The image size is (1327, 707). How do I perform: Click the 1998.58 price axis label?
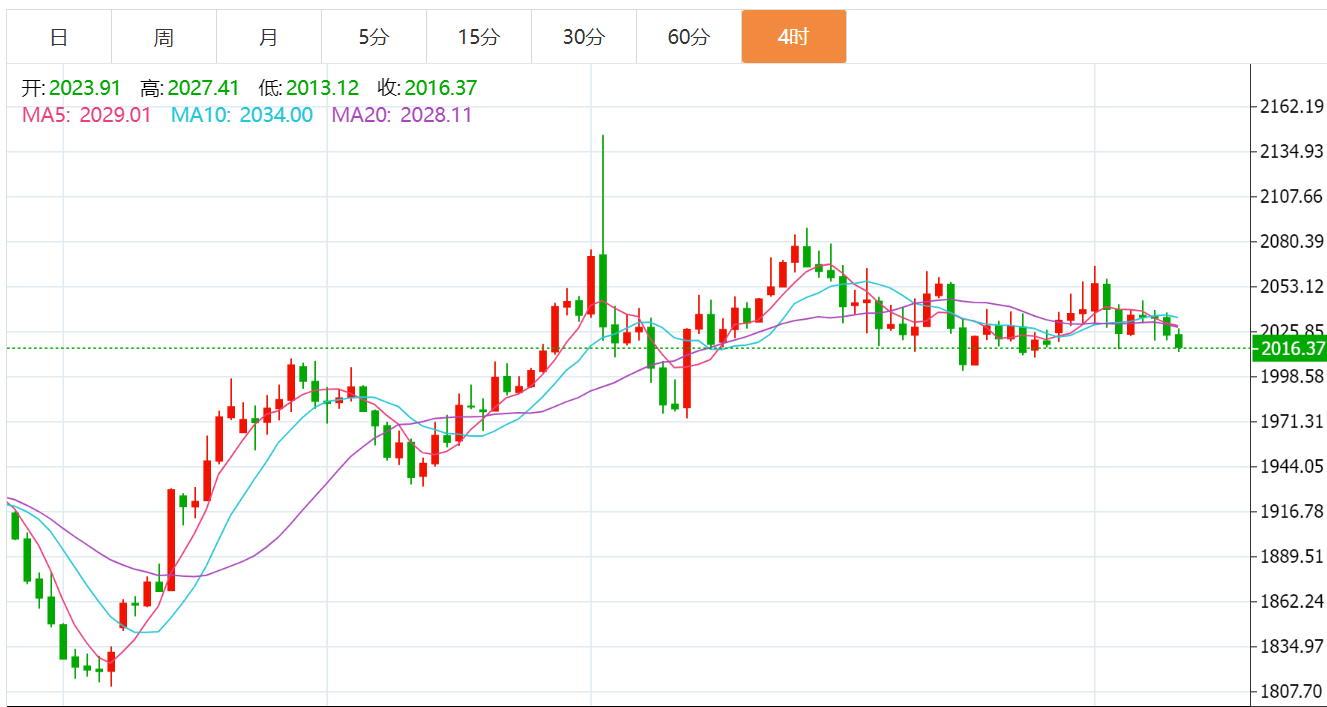pyautogui.click(x=1292, y=377)
